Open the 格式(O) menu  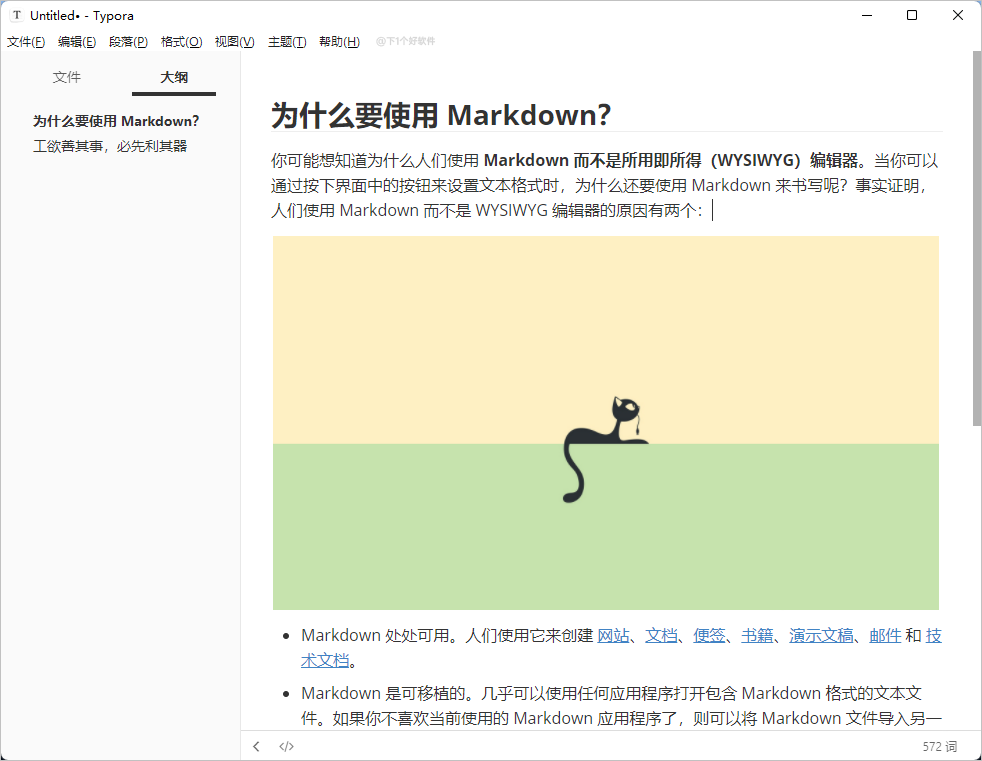point(182,41)
